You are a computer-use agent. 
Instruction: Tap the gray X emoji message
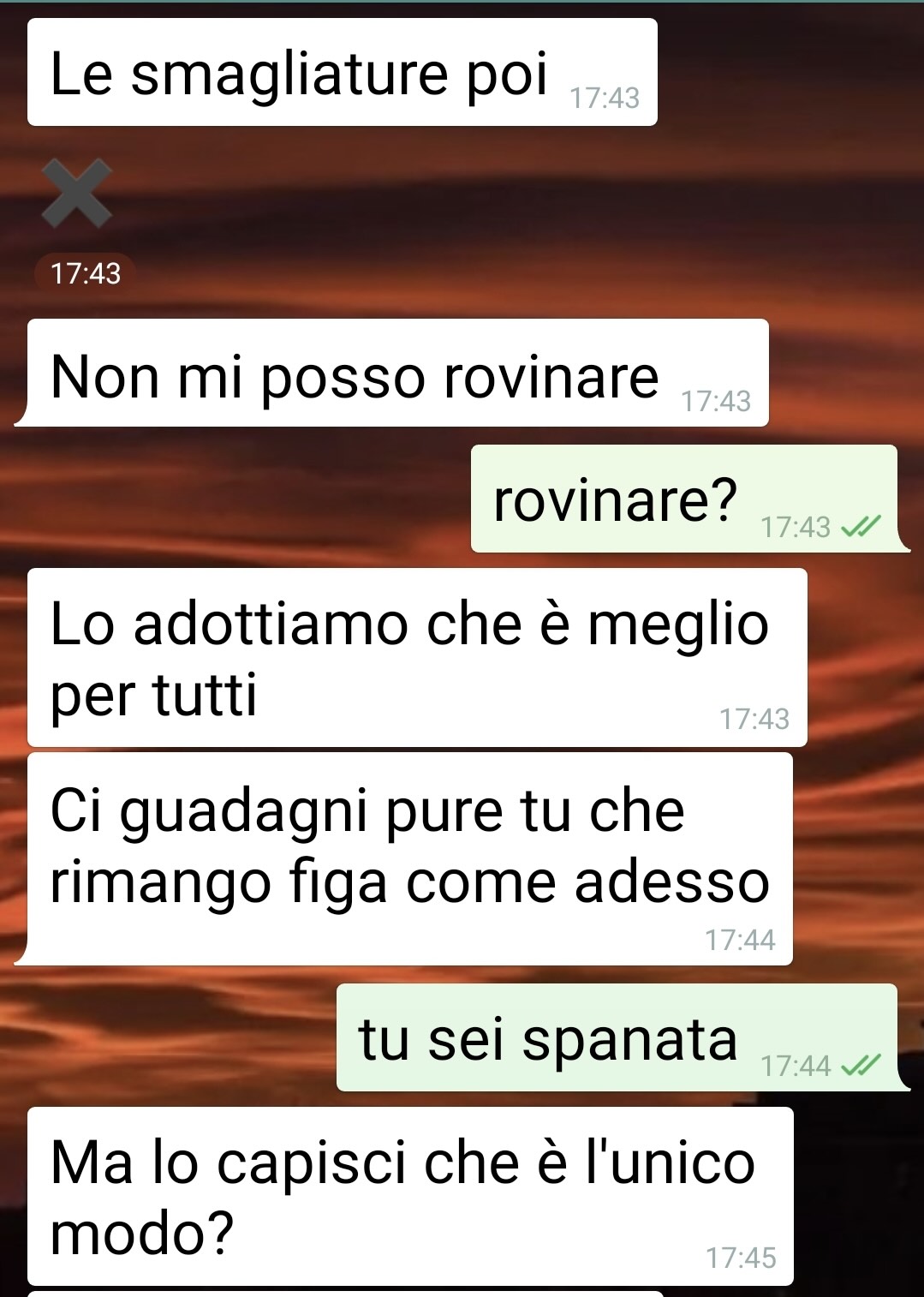click(77, 193)
